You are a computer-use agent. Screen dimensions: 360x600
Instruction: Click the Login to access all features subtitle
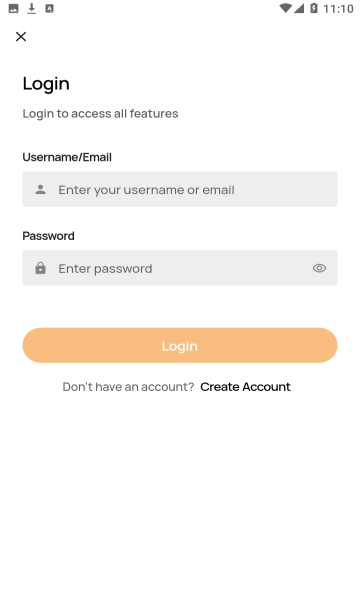[100, 114]
